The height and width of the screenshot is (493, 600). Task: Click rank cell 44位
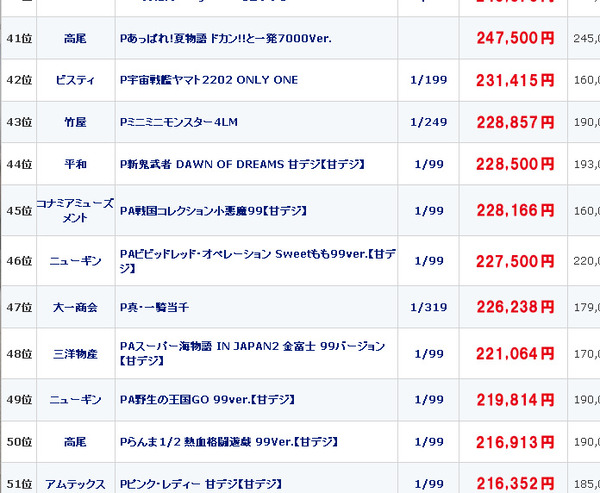(19, 164)
